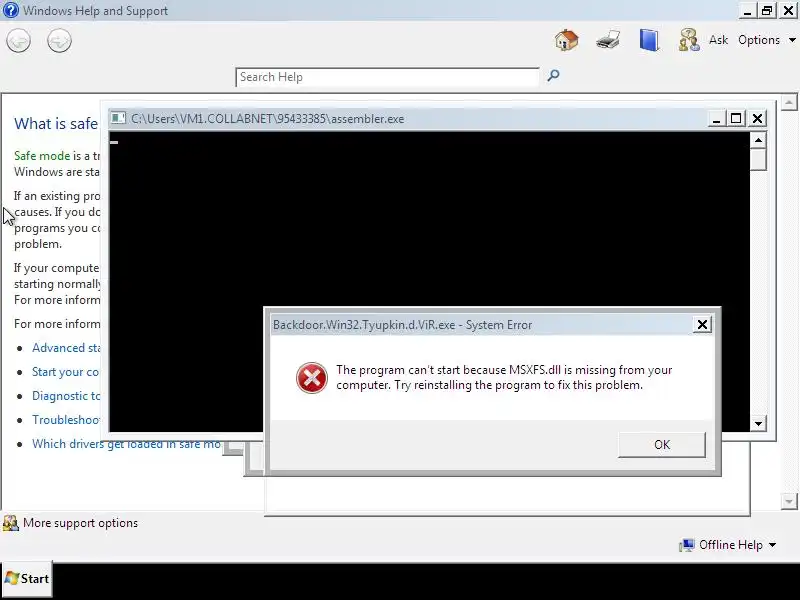Screen dimensions: 800x600
Task: Open the Offline Help dropdown
Action: click(x=737, y=545)
